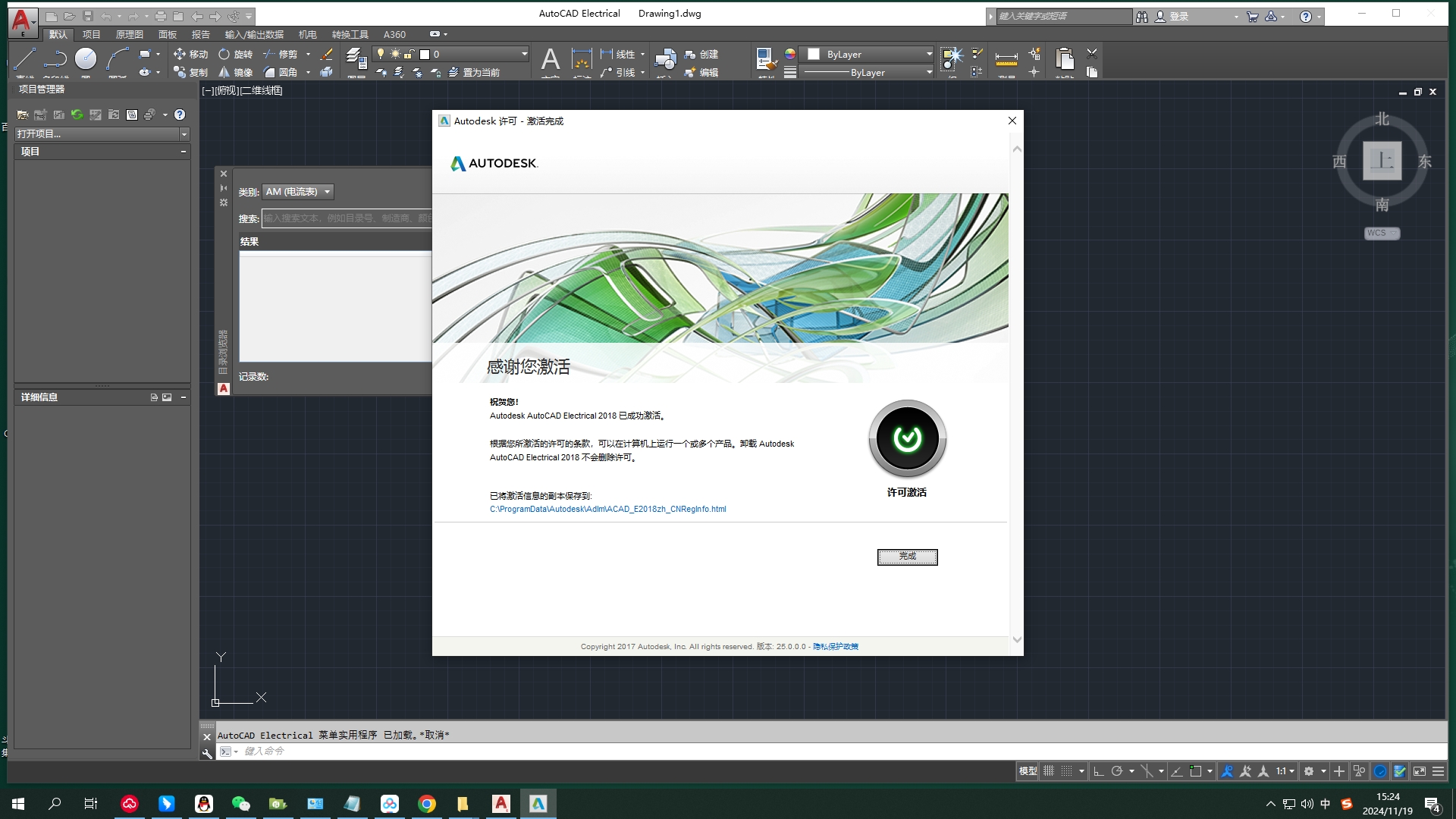Toggle object snap tracking in status bar

(1177, 771)
